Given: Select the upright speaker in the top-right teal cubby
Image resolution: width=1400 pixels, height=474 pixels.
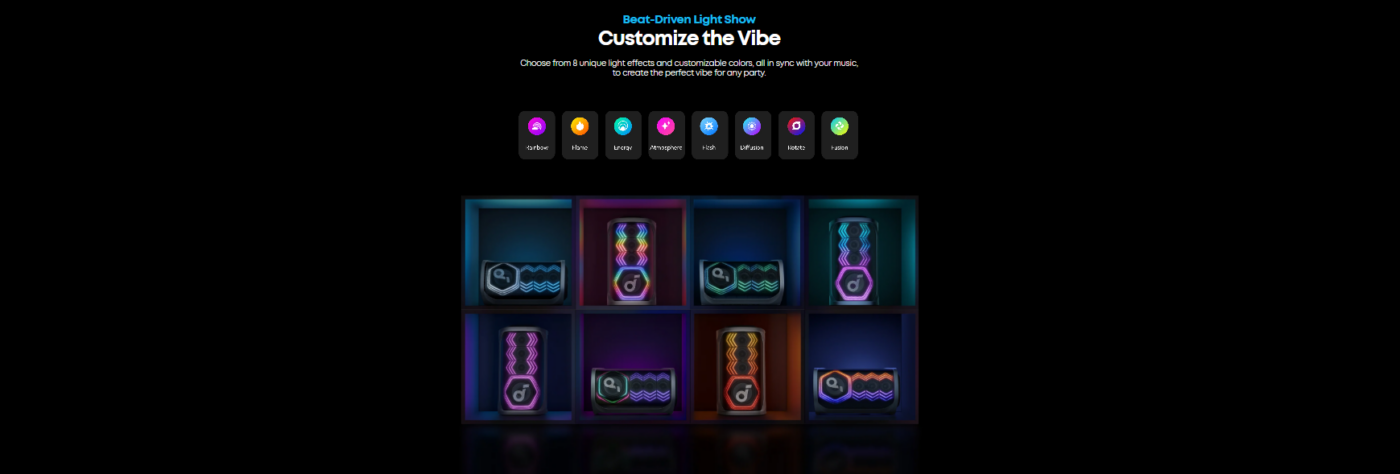Looking at the screenshot, I should pos(853,260).
